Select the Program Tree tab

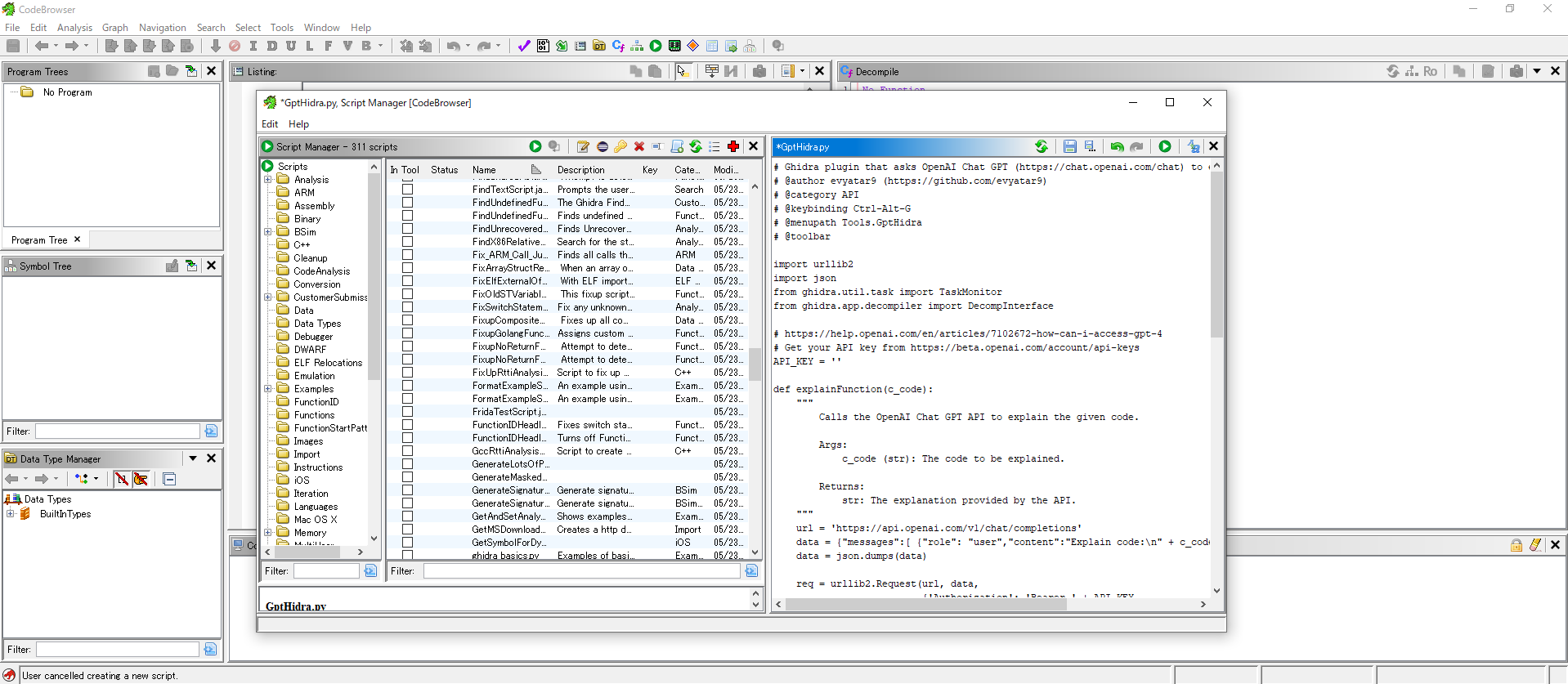pos(39,240)
